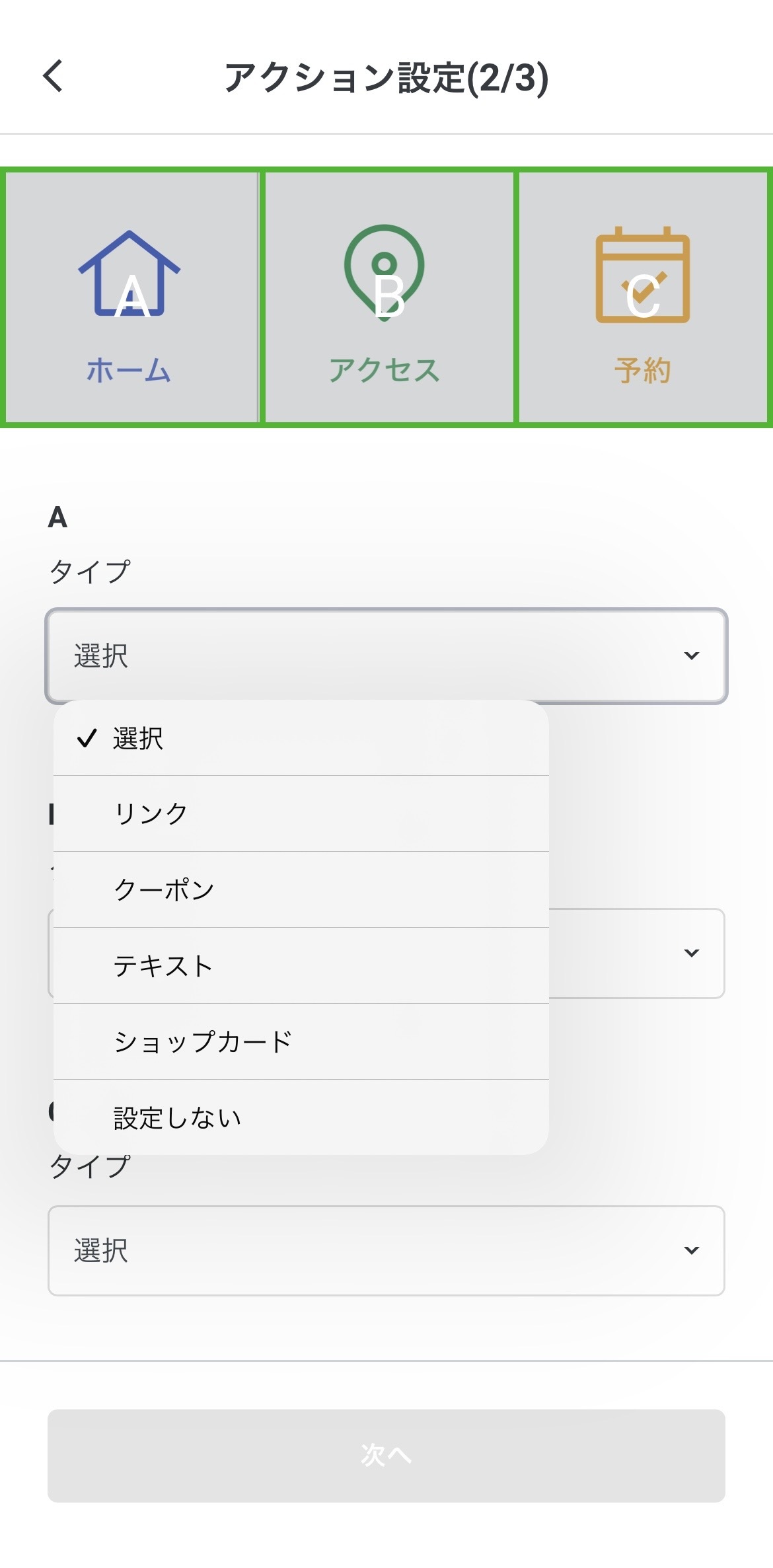Tap the アクセス label in area B
This screenshot has height=1568, width=773.
point(385,370)
